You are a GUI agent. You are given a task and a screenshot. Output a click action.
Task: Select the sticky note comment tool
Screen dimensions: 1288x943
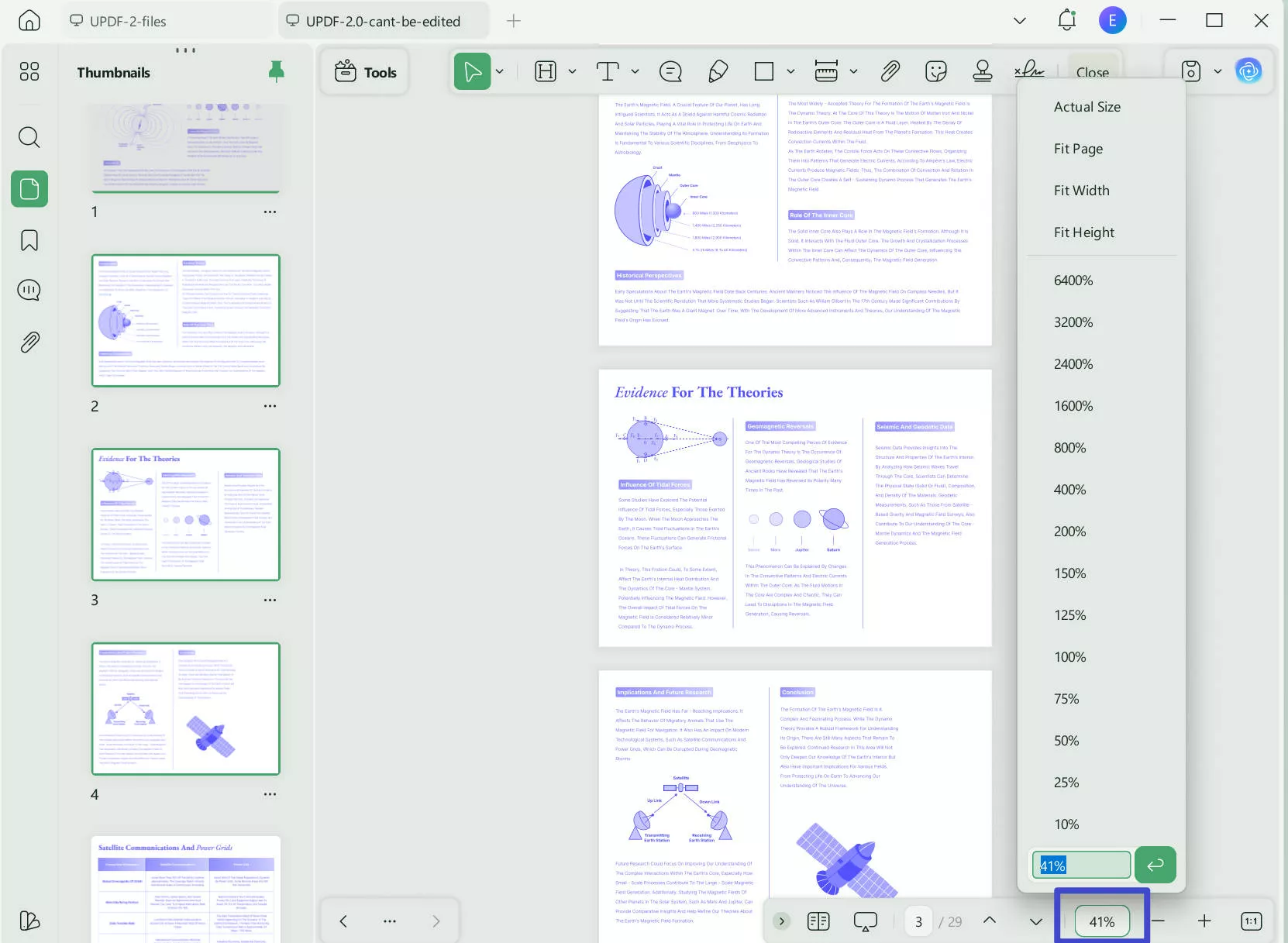click(670, 72)
